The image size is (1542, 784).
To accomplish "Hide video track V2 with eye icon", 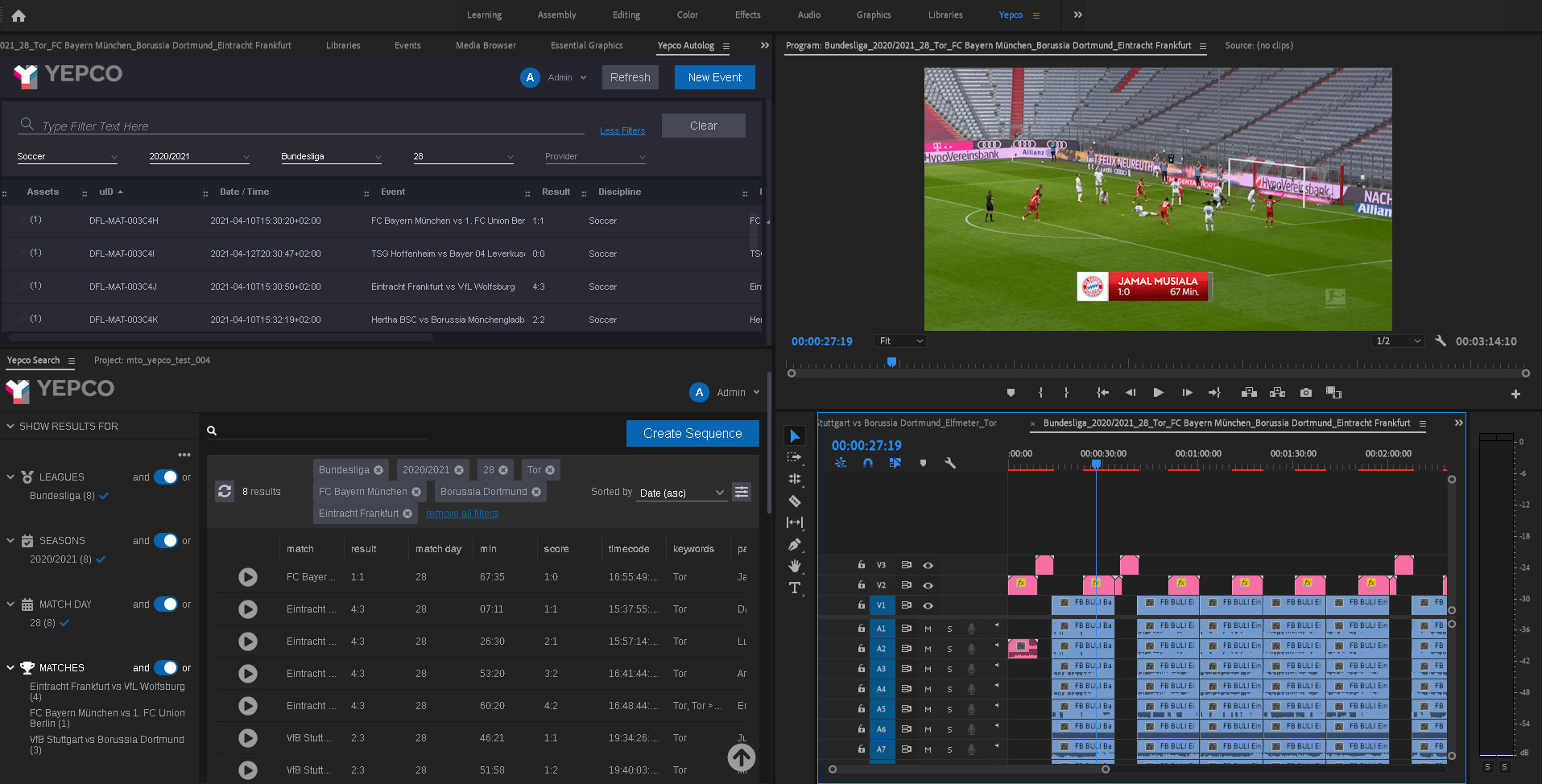I will click(x=928, y=585).
